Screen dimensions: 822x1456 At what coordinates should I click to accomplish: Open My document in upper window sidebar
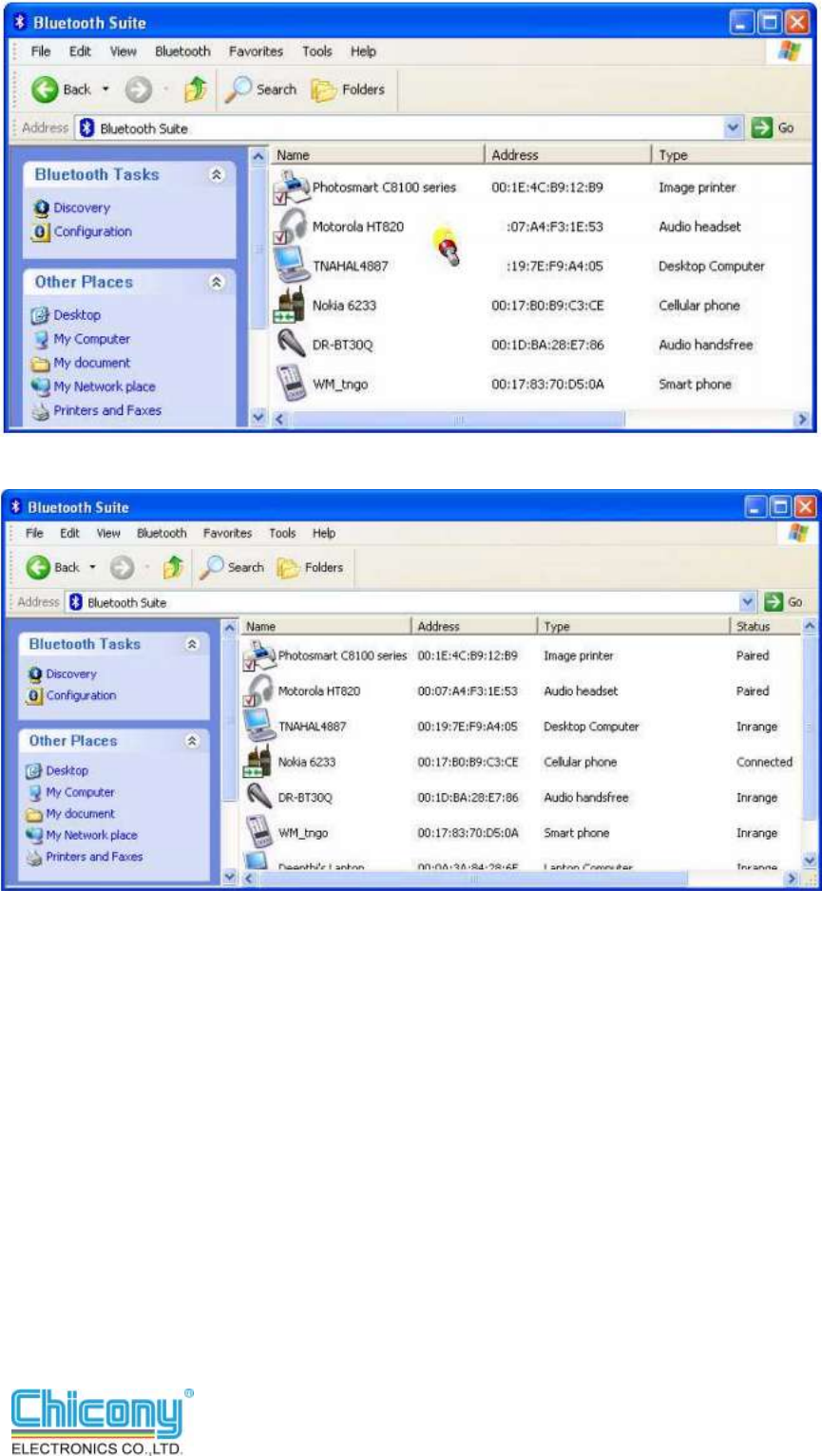[82, 363]
